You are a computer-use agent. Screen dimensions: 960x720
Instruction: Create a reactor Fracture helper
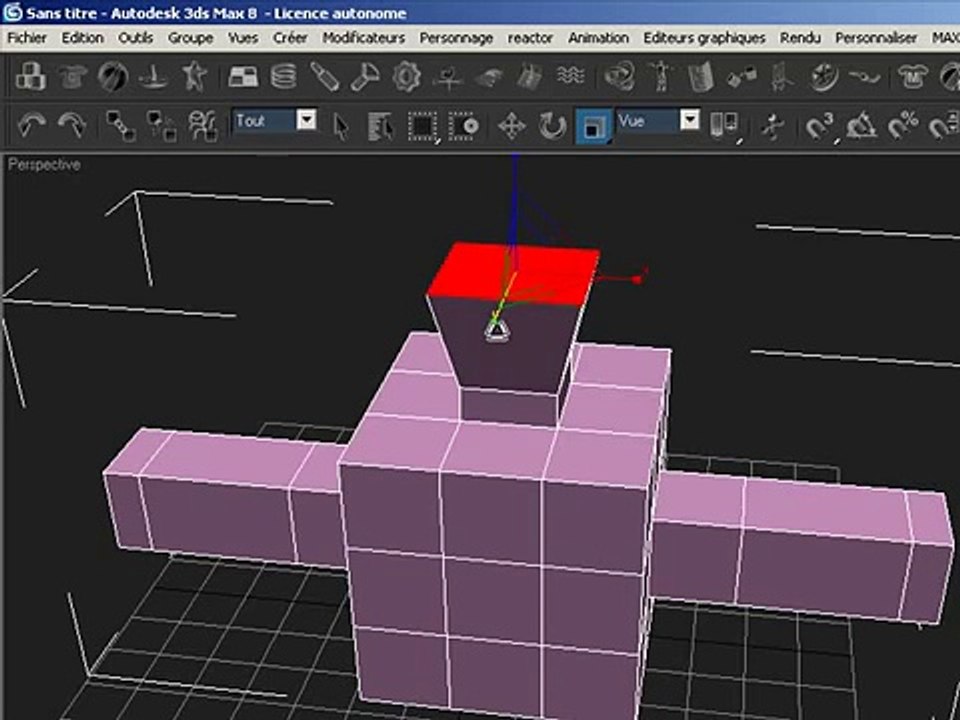[528, 77]
